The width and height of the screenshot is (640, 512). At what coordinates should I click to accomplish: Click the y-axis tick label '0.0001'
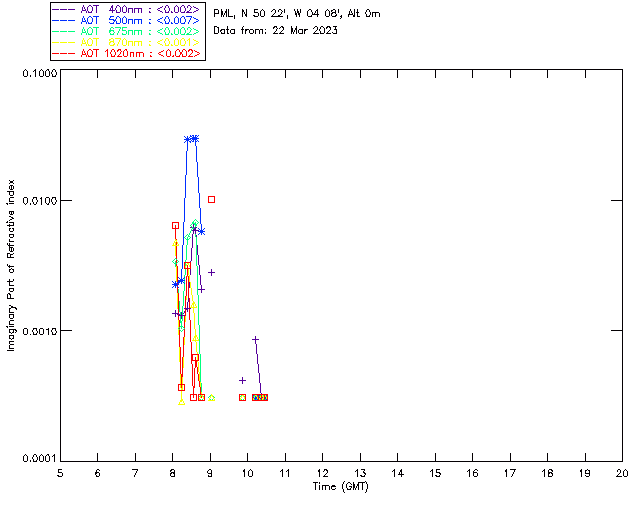pyautogui.click(x=40, y=459)
